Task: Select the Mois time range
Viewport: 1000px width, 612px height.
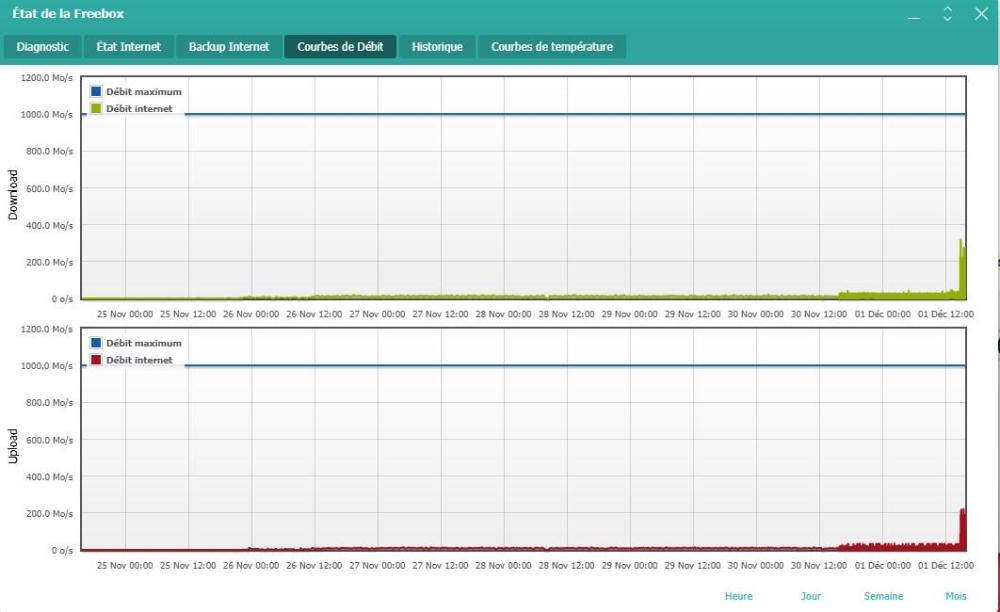Action: [956, 596]
